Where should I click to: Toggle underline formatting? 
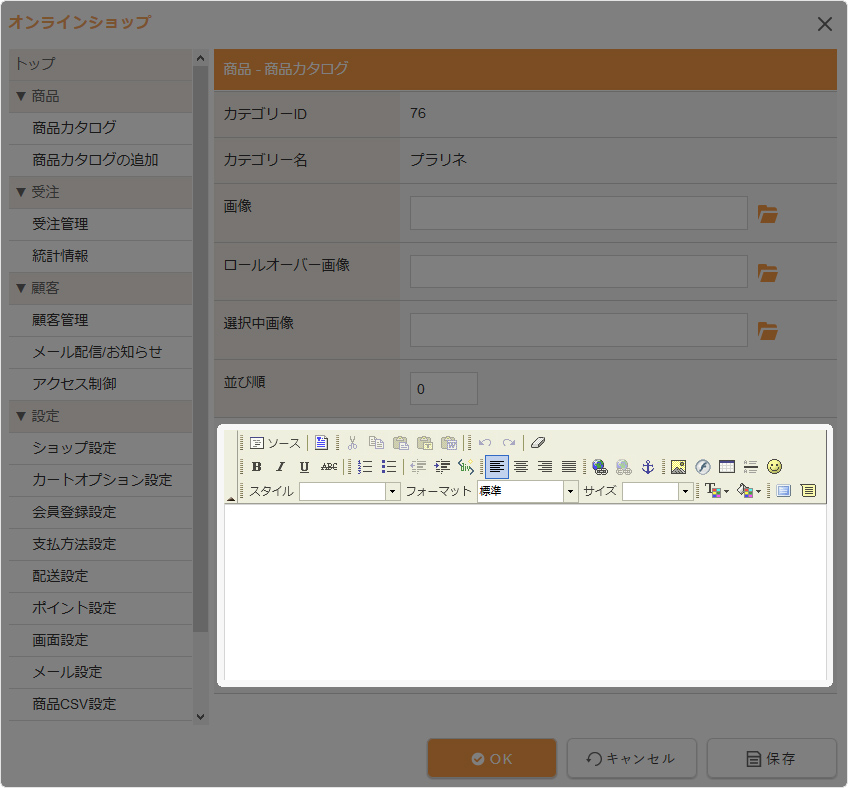(x=304, y=467)
